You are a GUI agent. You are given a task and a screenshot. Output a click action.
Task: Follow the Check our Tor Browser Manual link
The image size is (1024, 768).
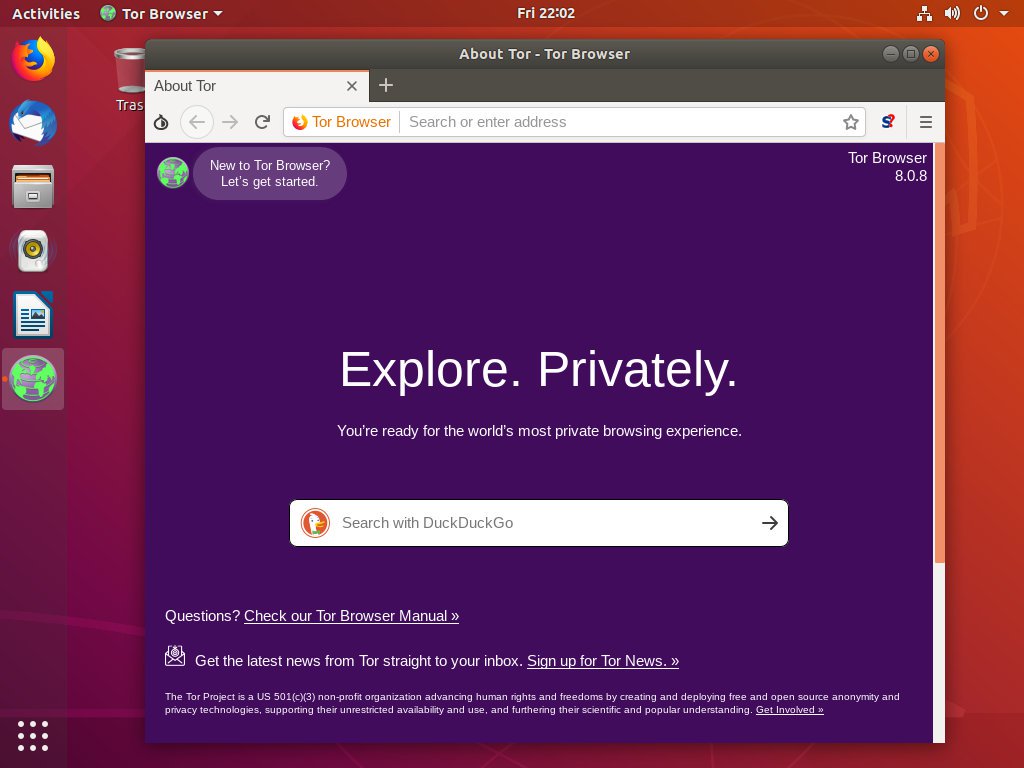[351, 616]
